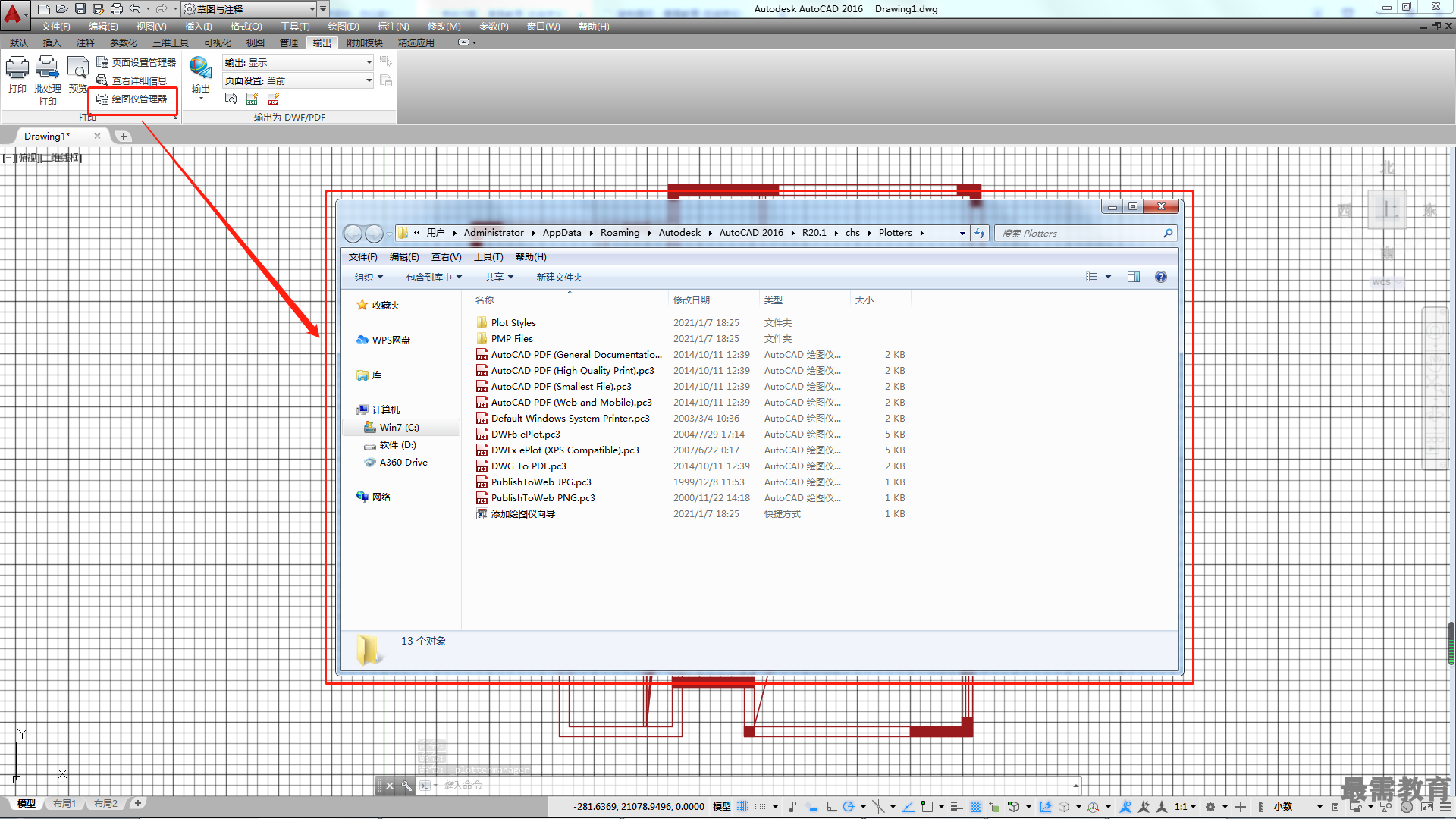This screenshot has width=1456, height=819.
Task: Open the view options dropdown arrow in Plotters window
Action: (x=1108, y=277)
